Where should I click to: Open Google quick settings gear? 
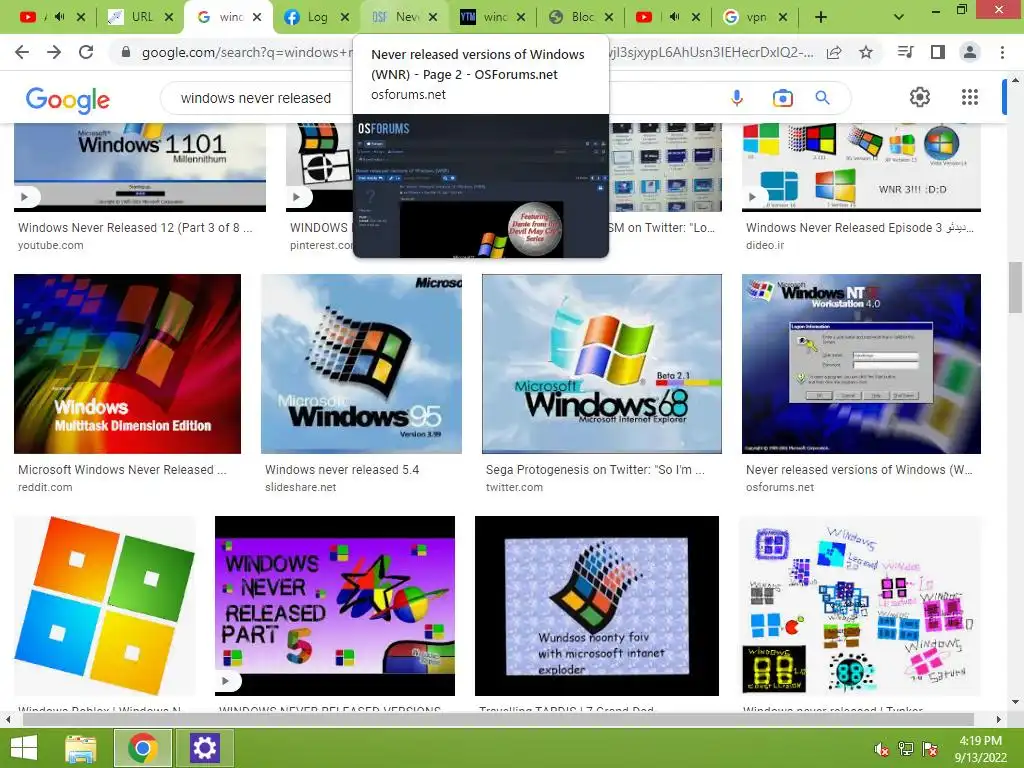click(x=920, y=97)
